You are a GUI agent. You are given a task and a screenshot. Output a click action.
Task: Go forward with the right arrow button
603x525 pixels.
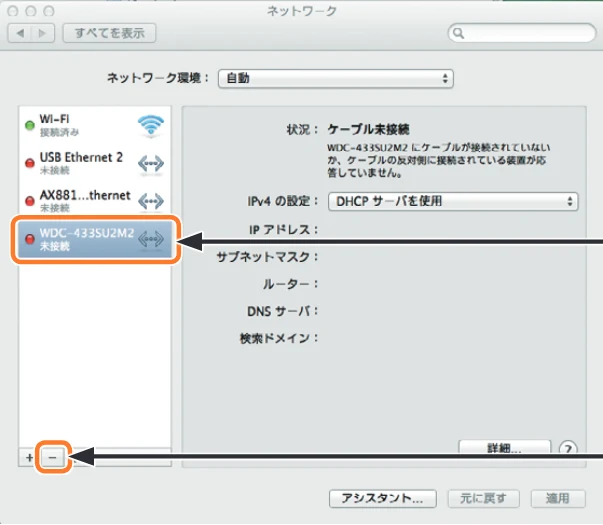43,33
